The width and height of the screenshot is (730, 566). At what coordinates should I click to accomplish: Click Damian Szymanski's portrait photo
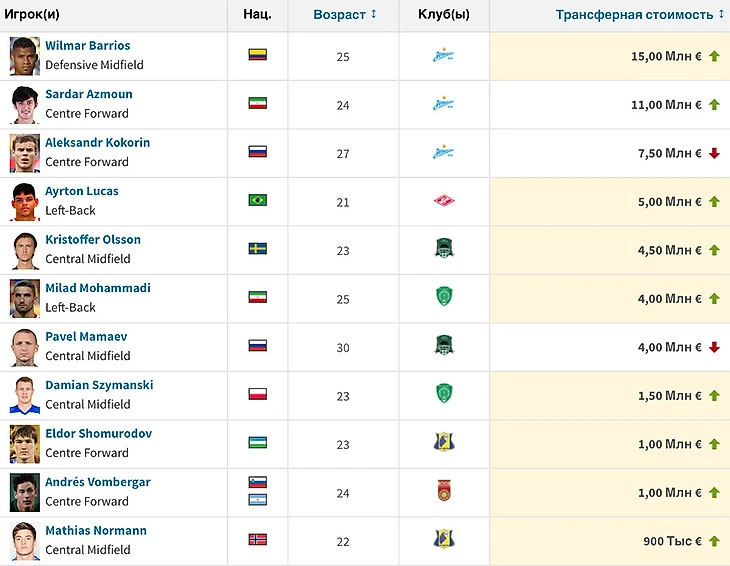pyautogui.click(x=24, y=395)
